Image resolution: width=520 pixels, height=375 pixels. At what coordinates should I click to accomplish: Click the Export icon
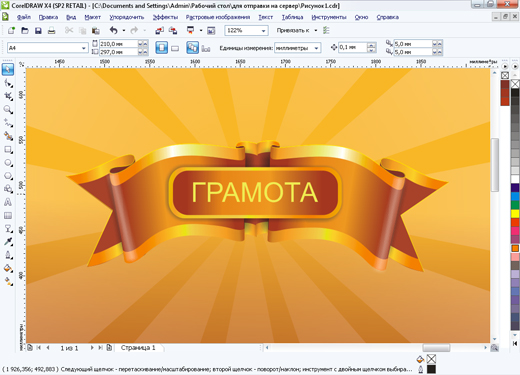173,31
